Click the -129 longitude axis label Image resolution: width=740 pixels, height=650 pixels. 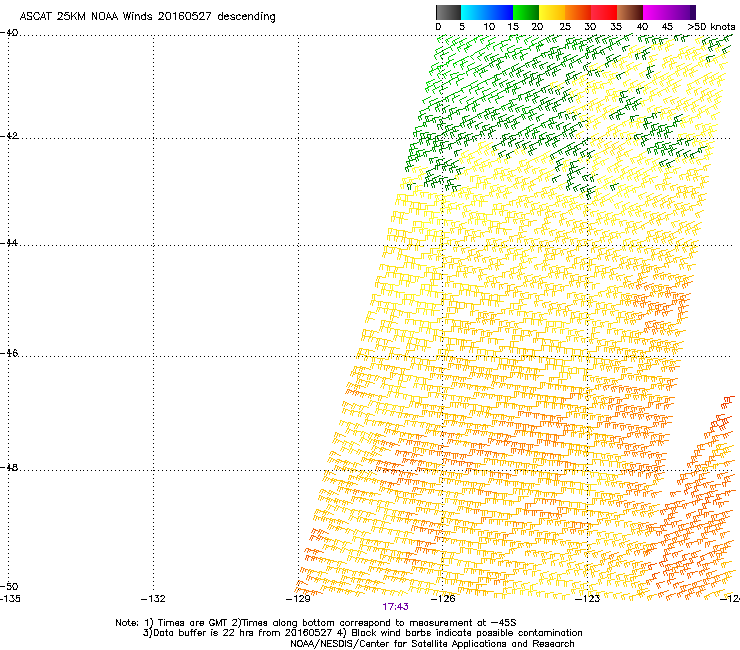(298, 599)
